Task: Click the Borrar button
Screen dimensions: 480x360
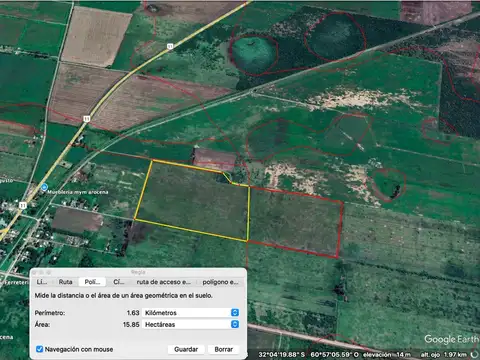Action: (224, 349)
